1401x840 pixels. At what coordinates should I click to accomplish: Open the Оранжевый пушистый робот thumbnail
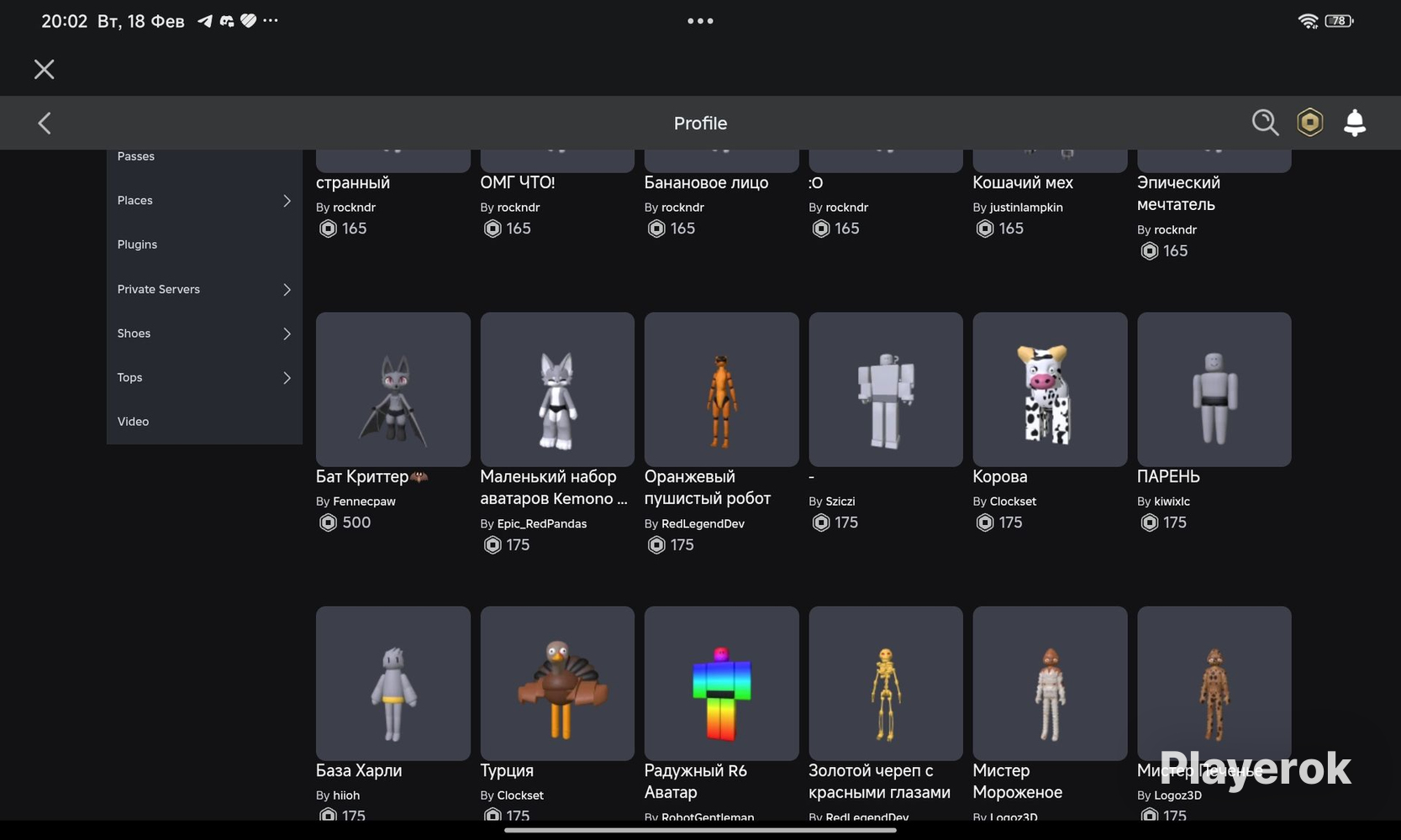point(722,390)
